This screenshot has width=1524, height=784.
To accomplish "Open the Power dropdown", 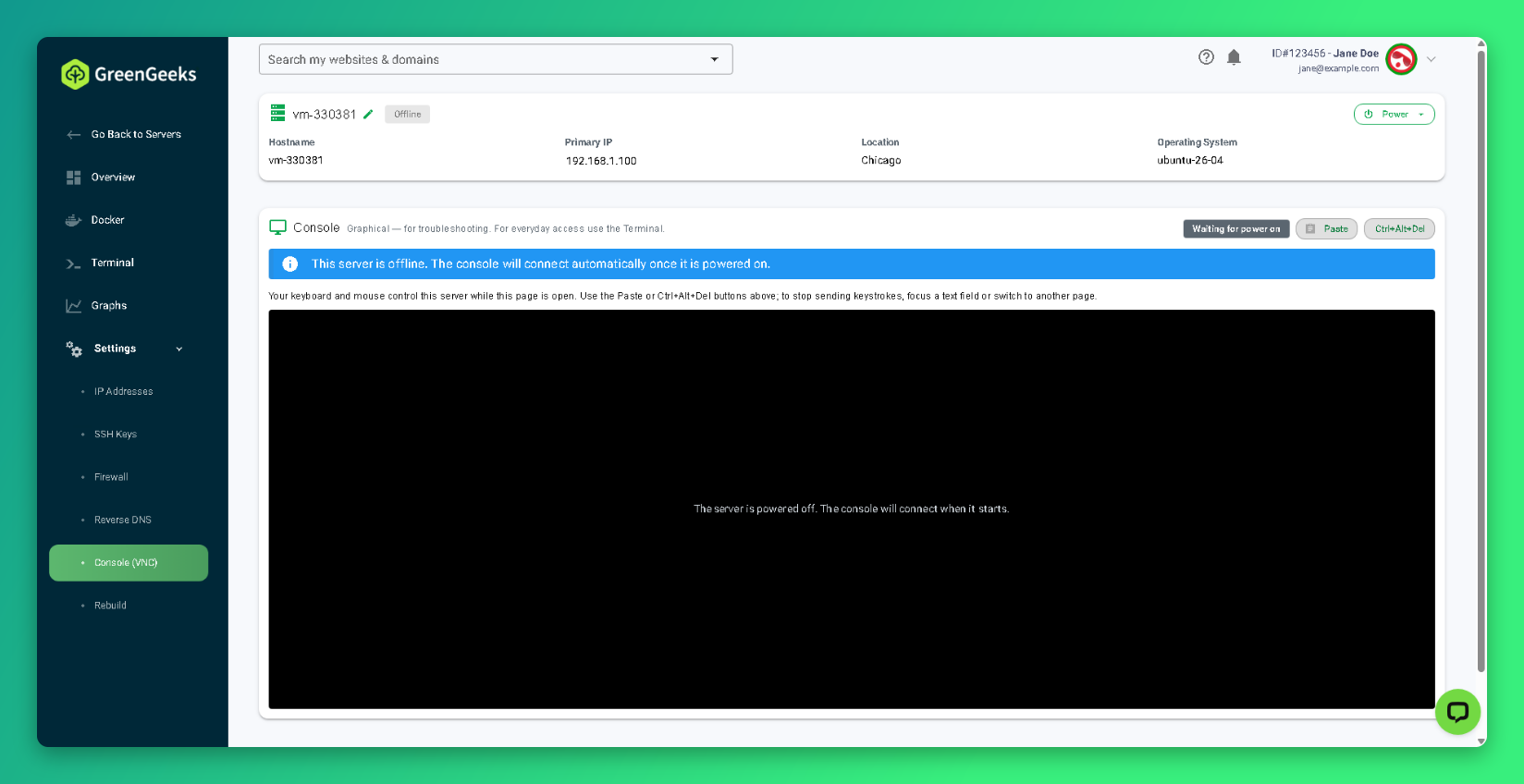I will [1394, 115].
